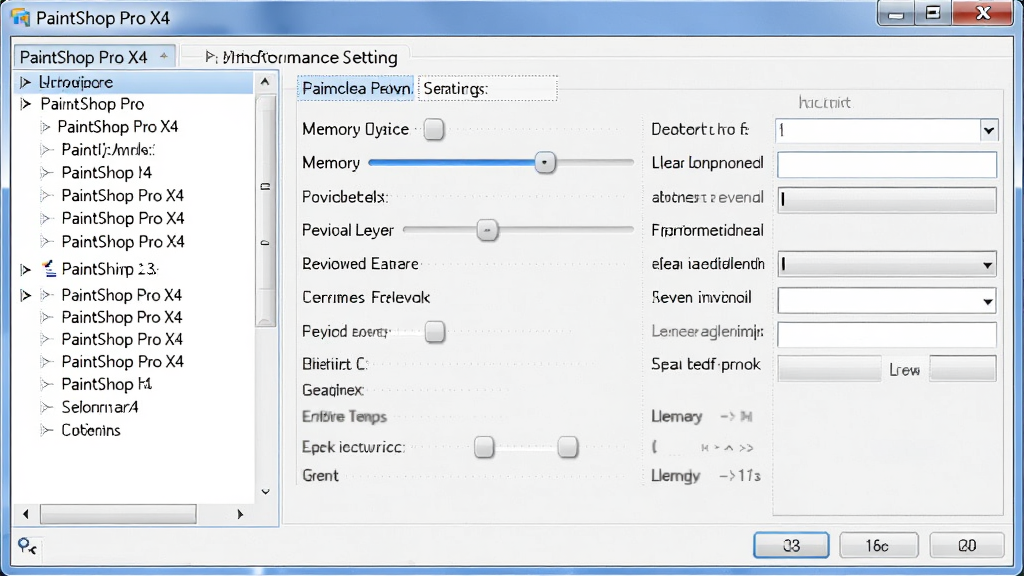The image size is (1024, 576).
Task: Click the icon next to PaintShirp 23
Action: pos(49,268)
